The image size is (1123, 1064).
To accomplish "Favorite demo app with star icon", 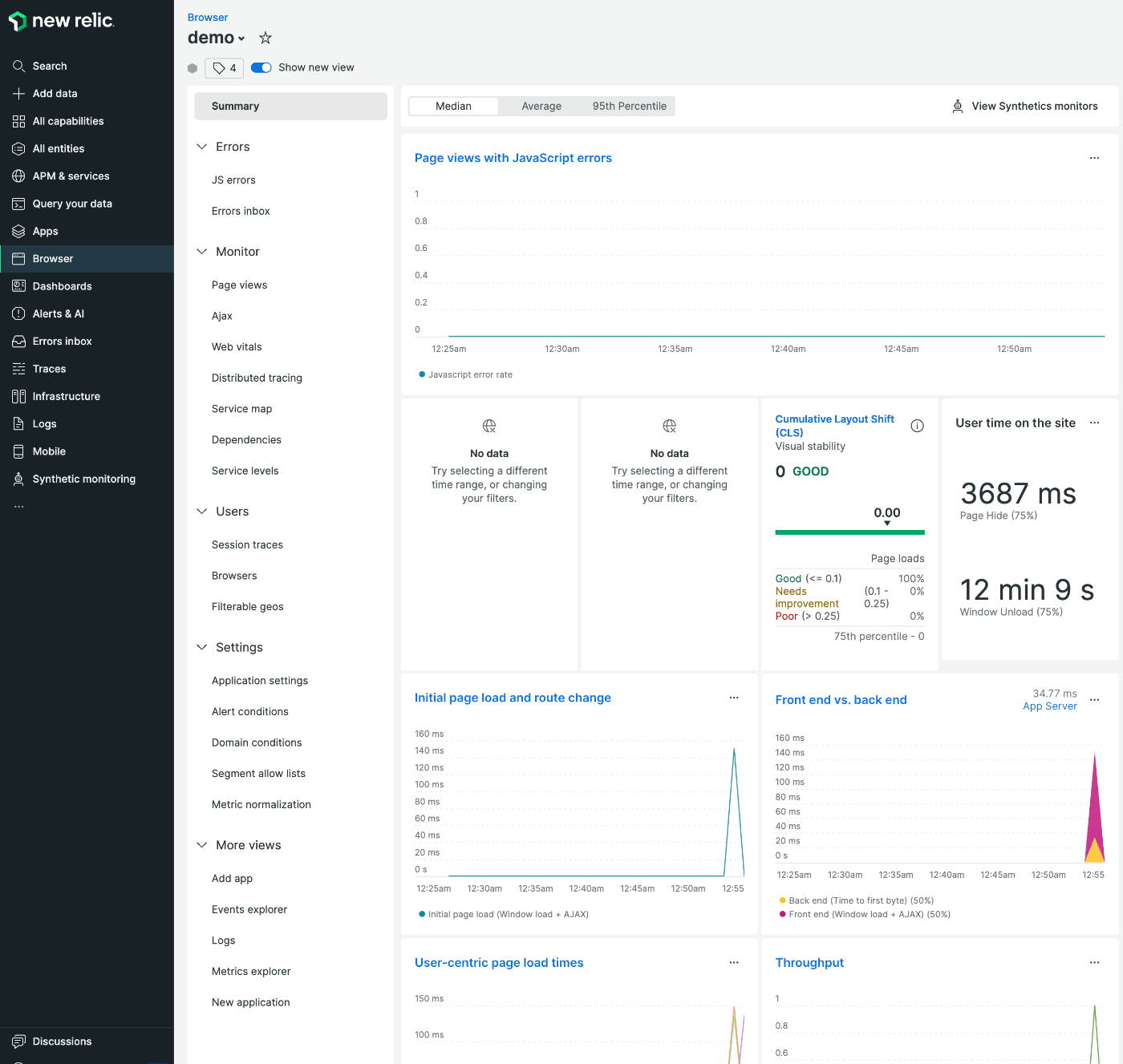I will (266, 38).
